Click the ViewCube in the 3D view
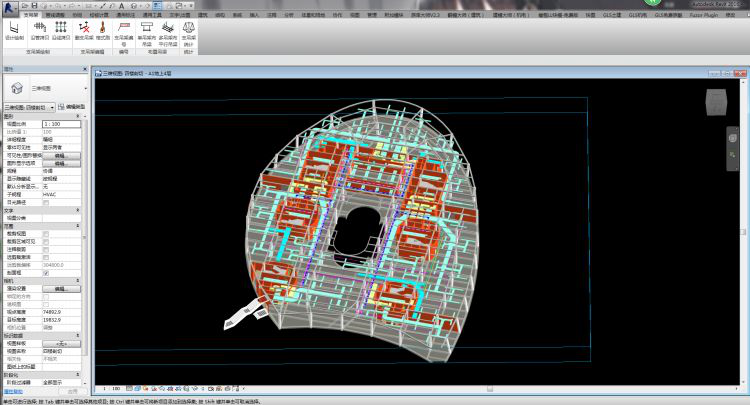The width and height of the screenshot is (750, 405). [x=716, y=103]
